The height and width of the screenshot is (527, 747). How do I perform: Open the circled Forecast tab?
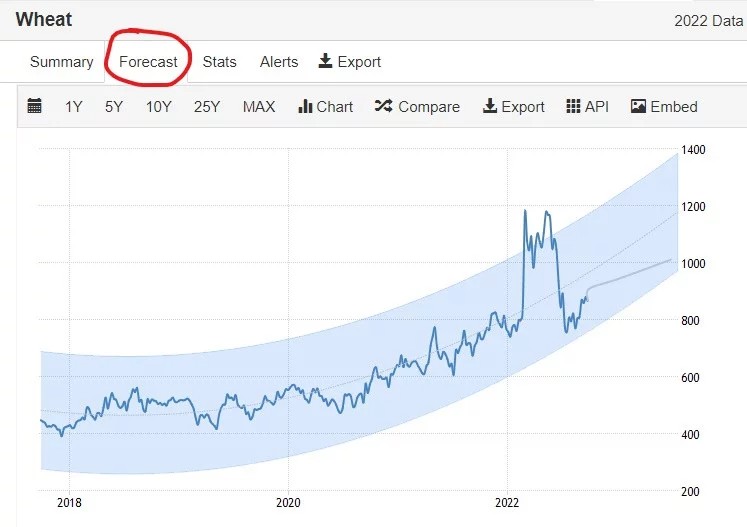point(148,62)
